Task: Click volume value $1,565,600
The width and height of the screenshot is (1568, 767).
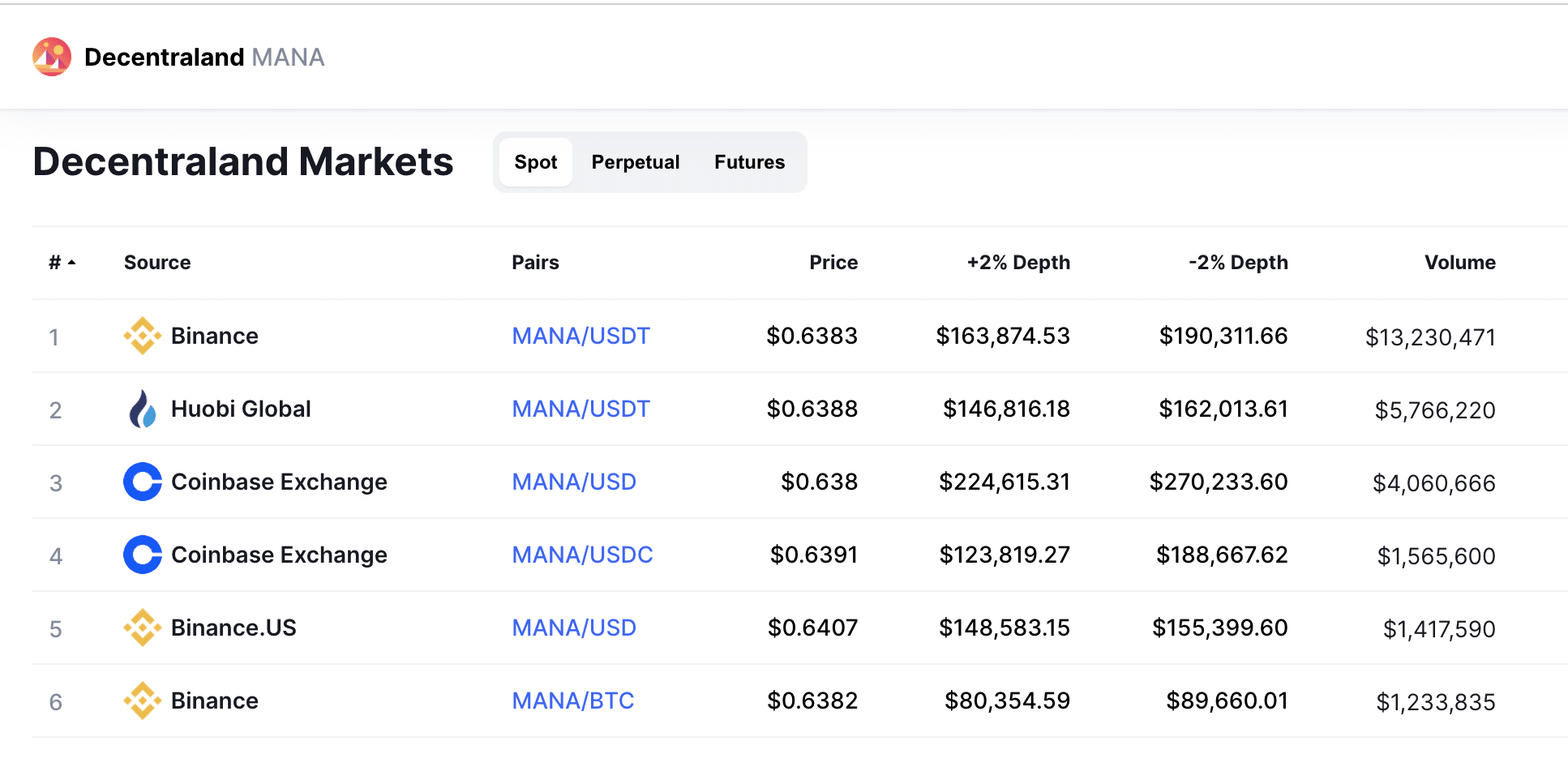Action: [x=1437, y=556]
